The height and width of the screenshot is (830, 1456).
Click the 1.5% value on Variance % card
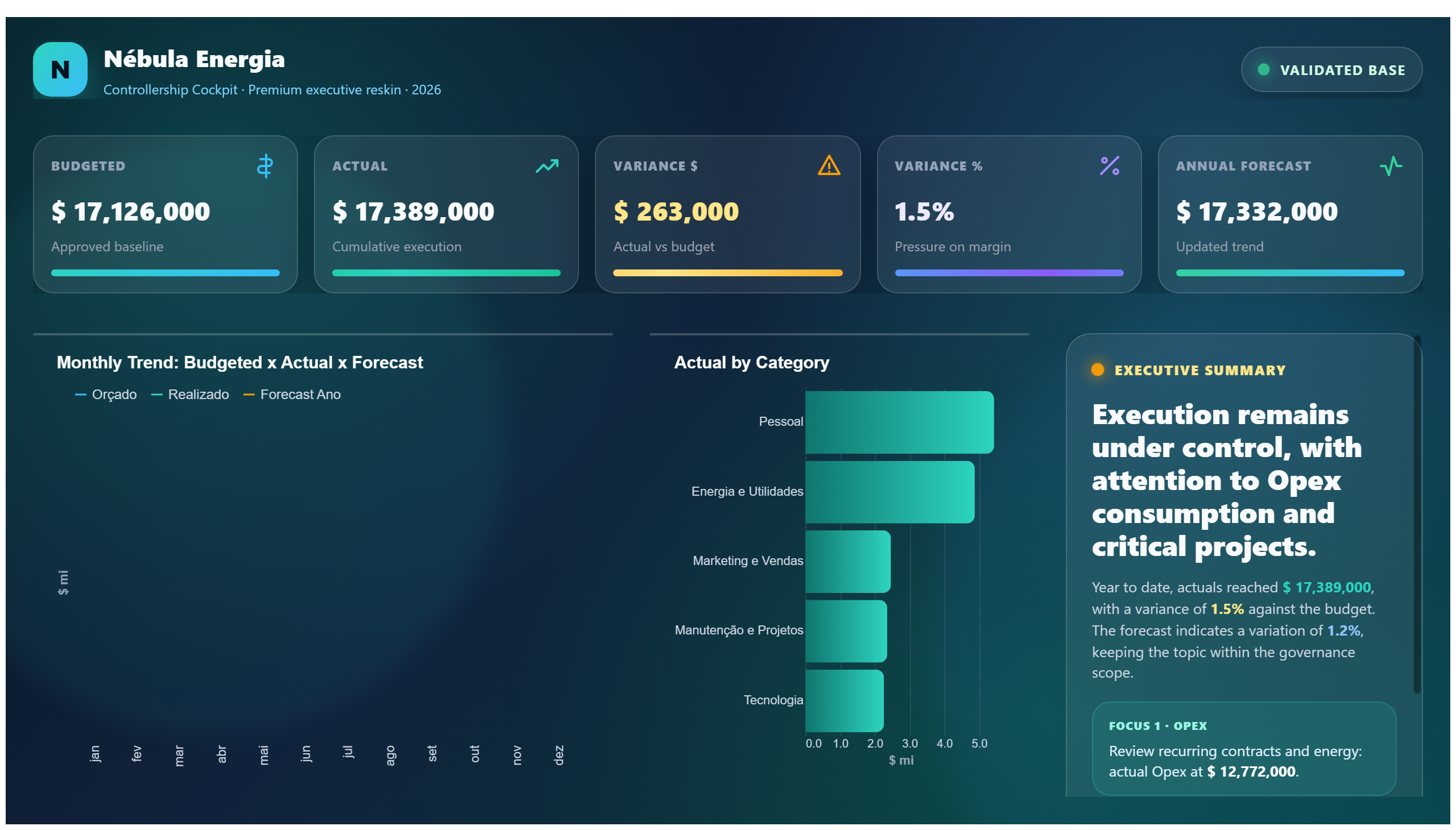[x=924, y=211]
